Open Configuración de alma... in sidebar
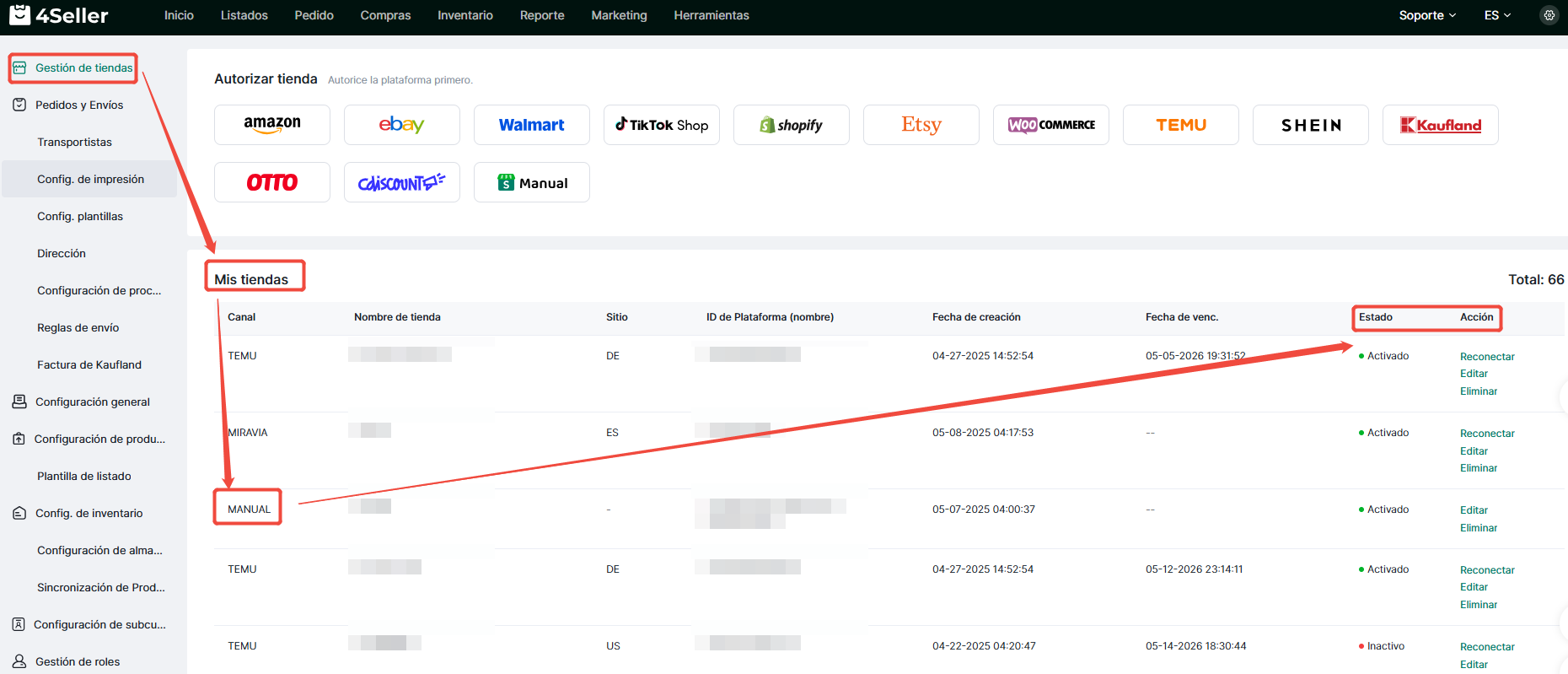 pyautogui.click(x=99, y=550)
